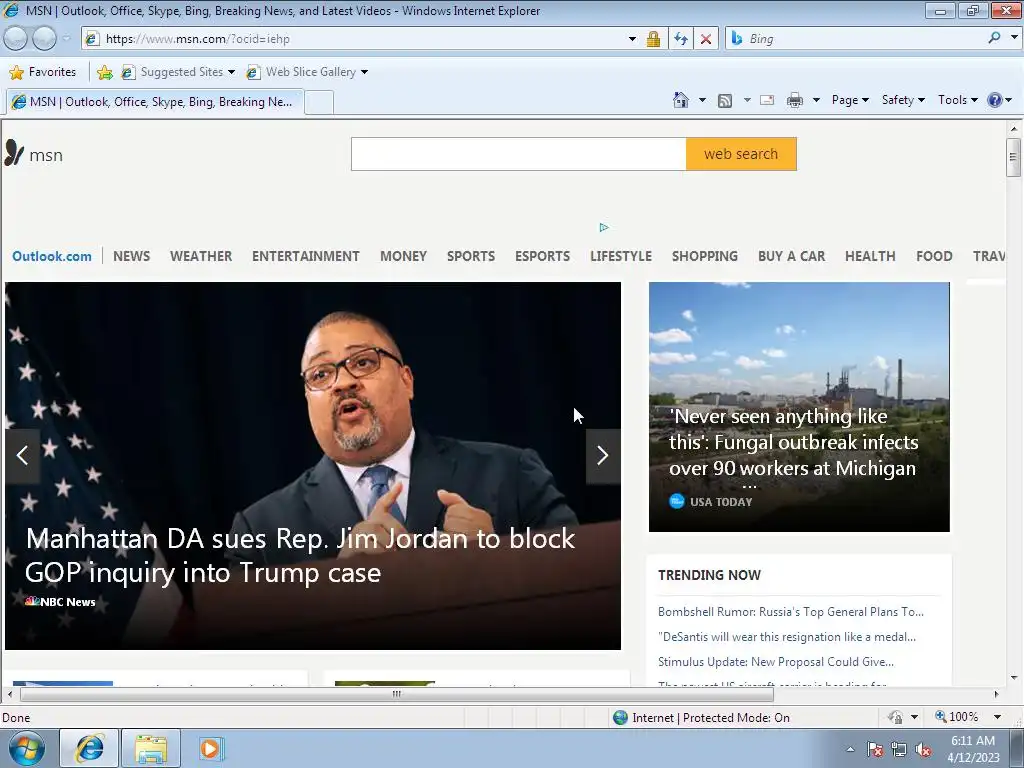Click the zoom magnifier icon in status bar
1024x768 pixels.
940,716
